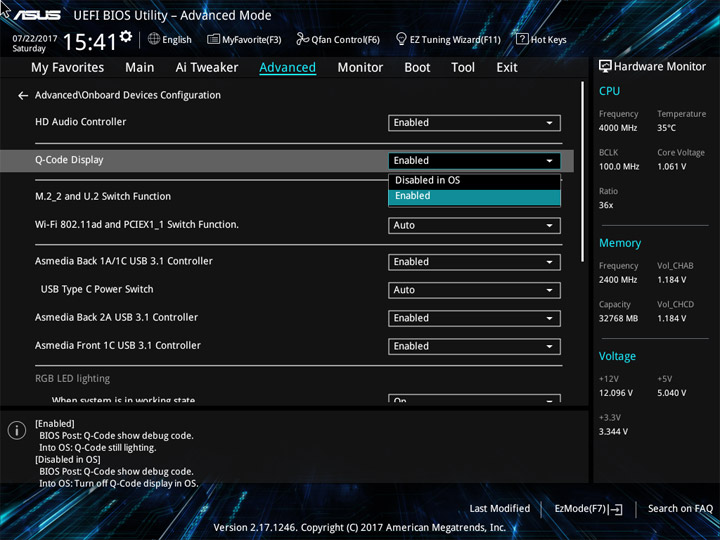The height and width of the screenshot is (540, 720).
Task: Click the MyFavorite list icon
Action: coord(213,39)
